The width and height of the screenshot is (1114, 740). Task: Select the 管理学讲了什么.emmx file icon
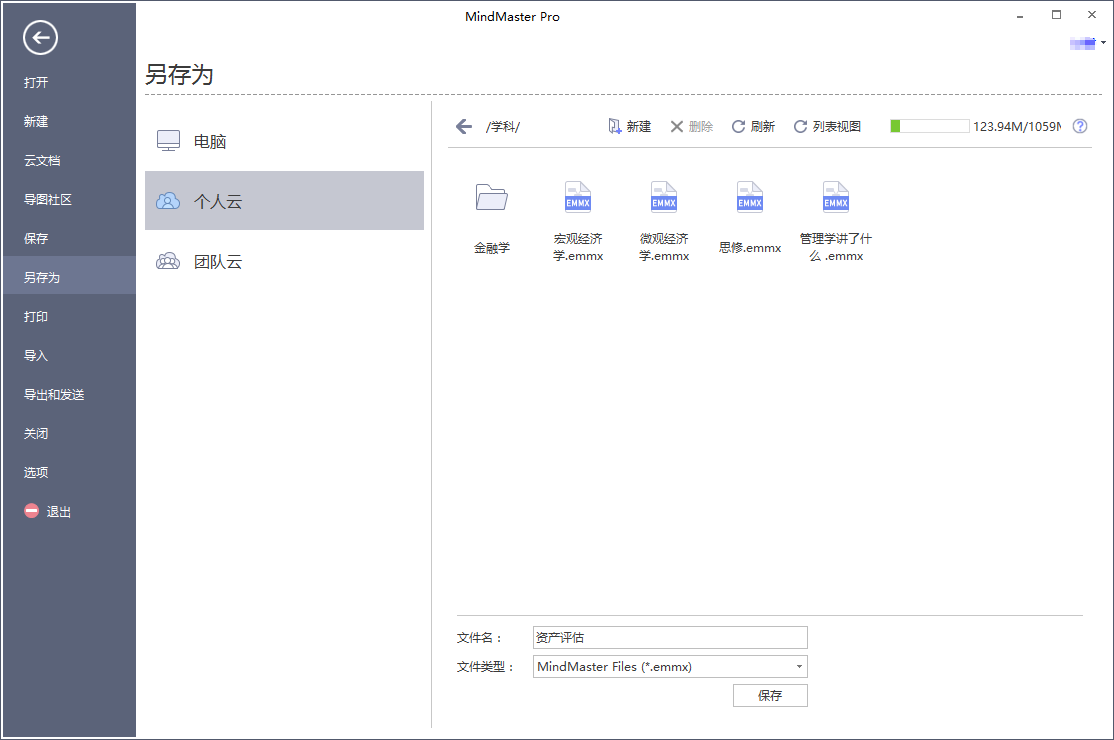(836, 197)
